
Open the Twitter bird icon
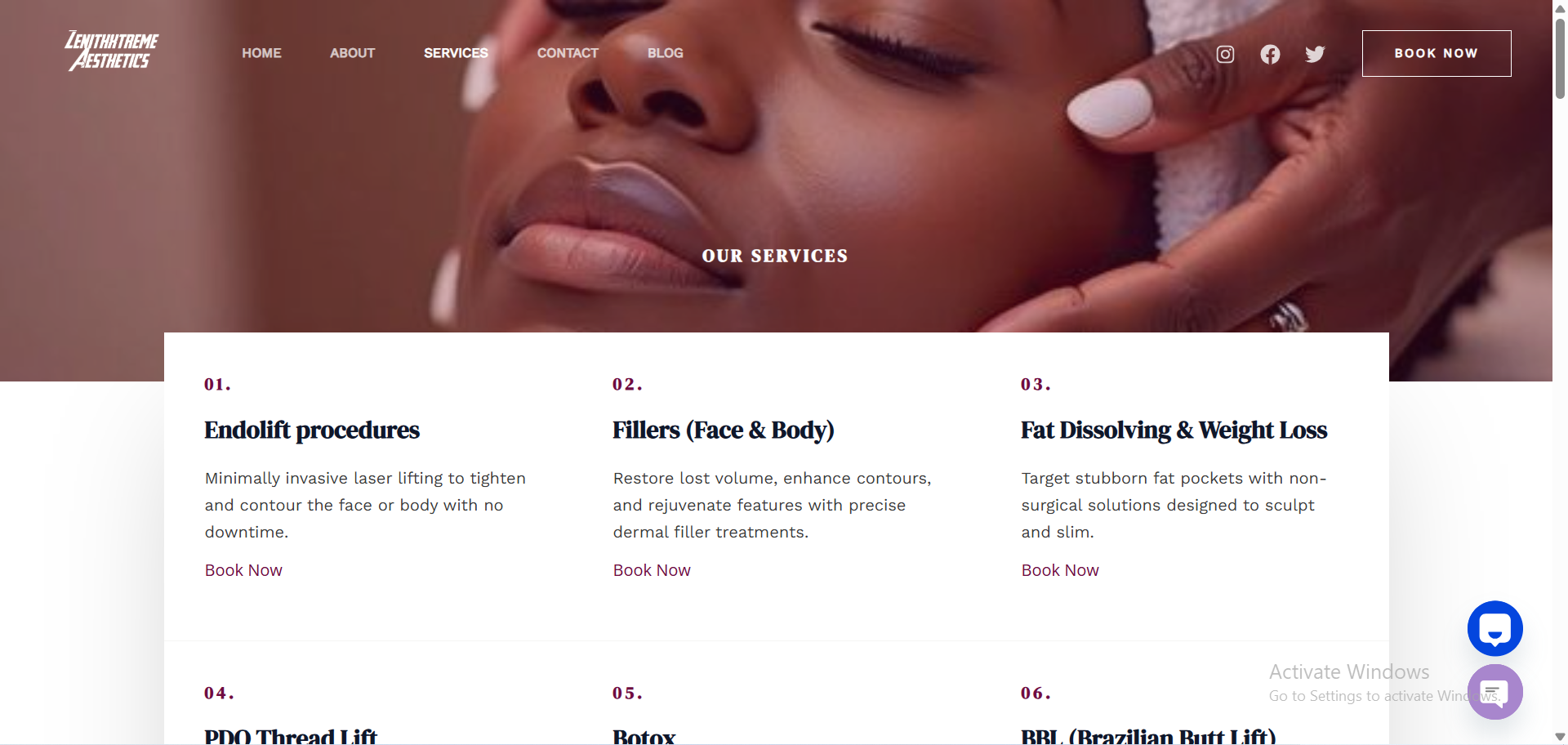click(1315, 54)
